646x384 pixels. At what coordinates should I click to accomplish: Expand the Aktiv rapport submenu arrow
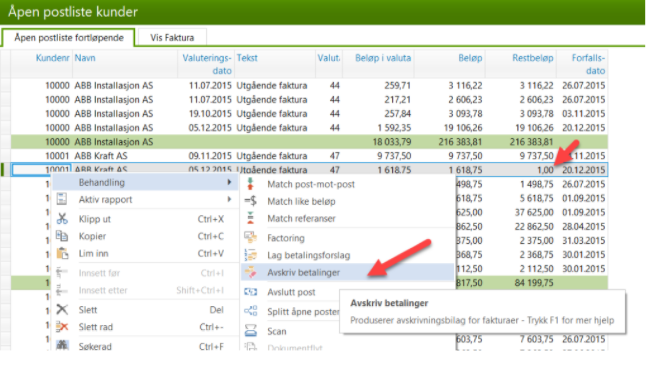tap(229, 199)
